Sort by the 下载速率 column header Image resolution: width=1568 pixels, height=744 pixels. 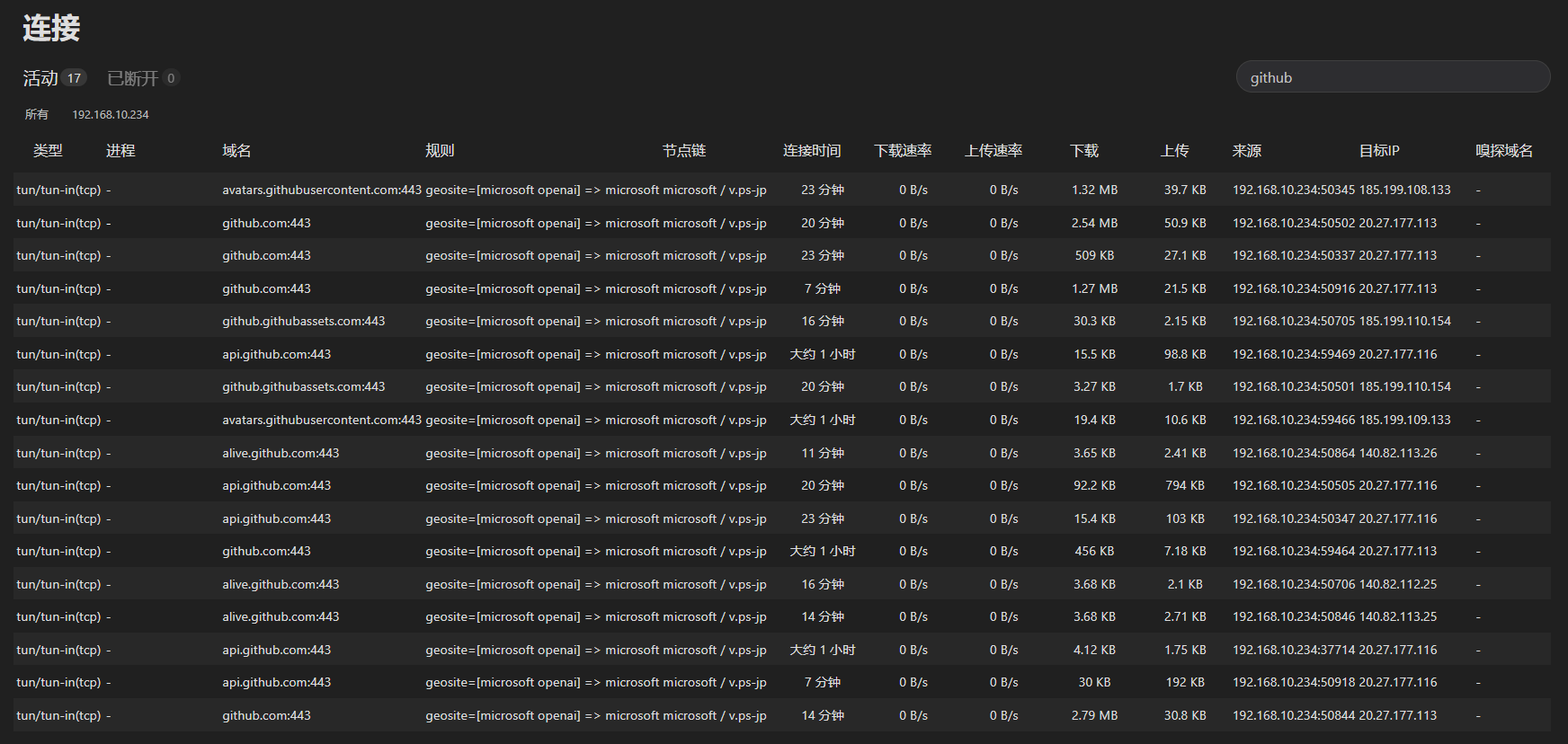(x=903, y=151)
